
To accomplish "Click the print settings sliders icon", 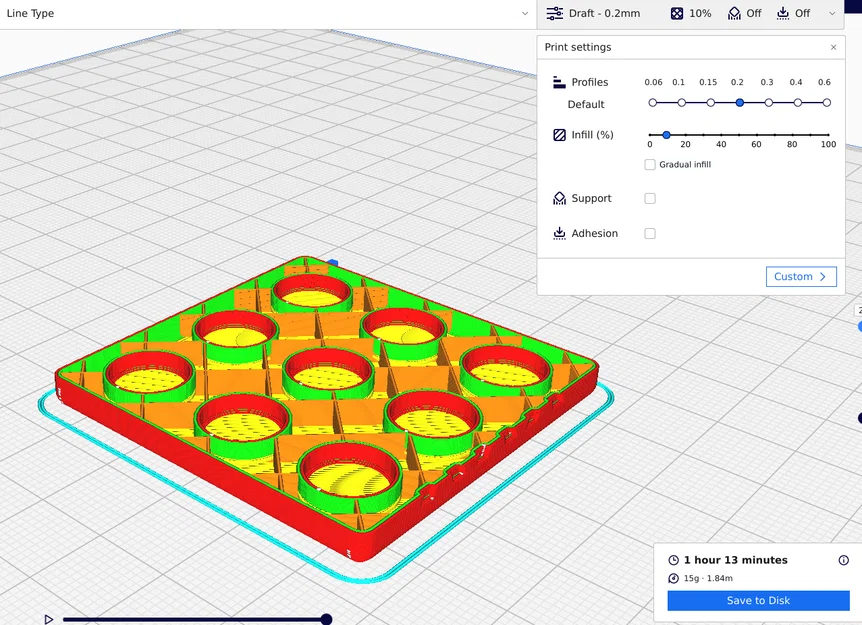I will pyautogui.click(x=554, y=13).
